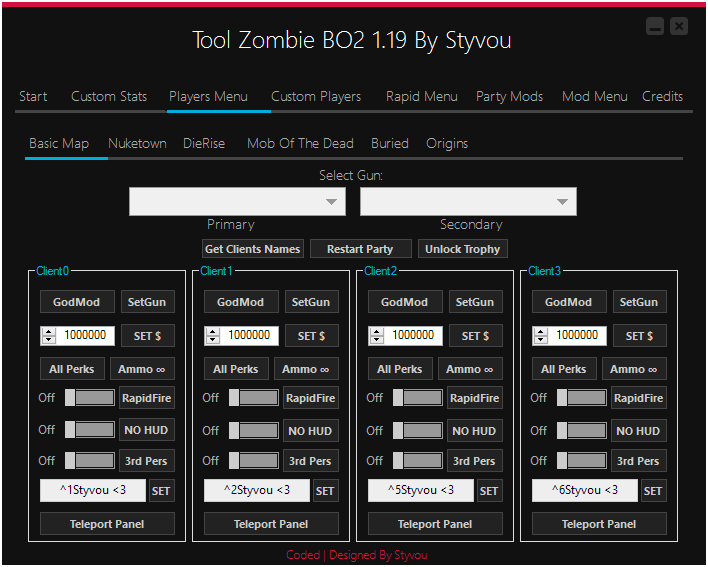This screenshot has height=567, width=708.
Task: Click SET next to ^6Styvou name
Action: [x=653, y=491]
